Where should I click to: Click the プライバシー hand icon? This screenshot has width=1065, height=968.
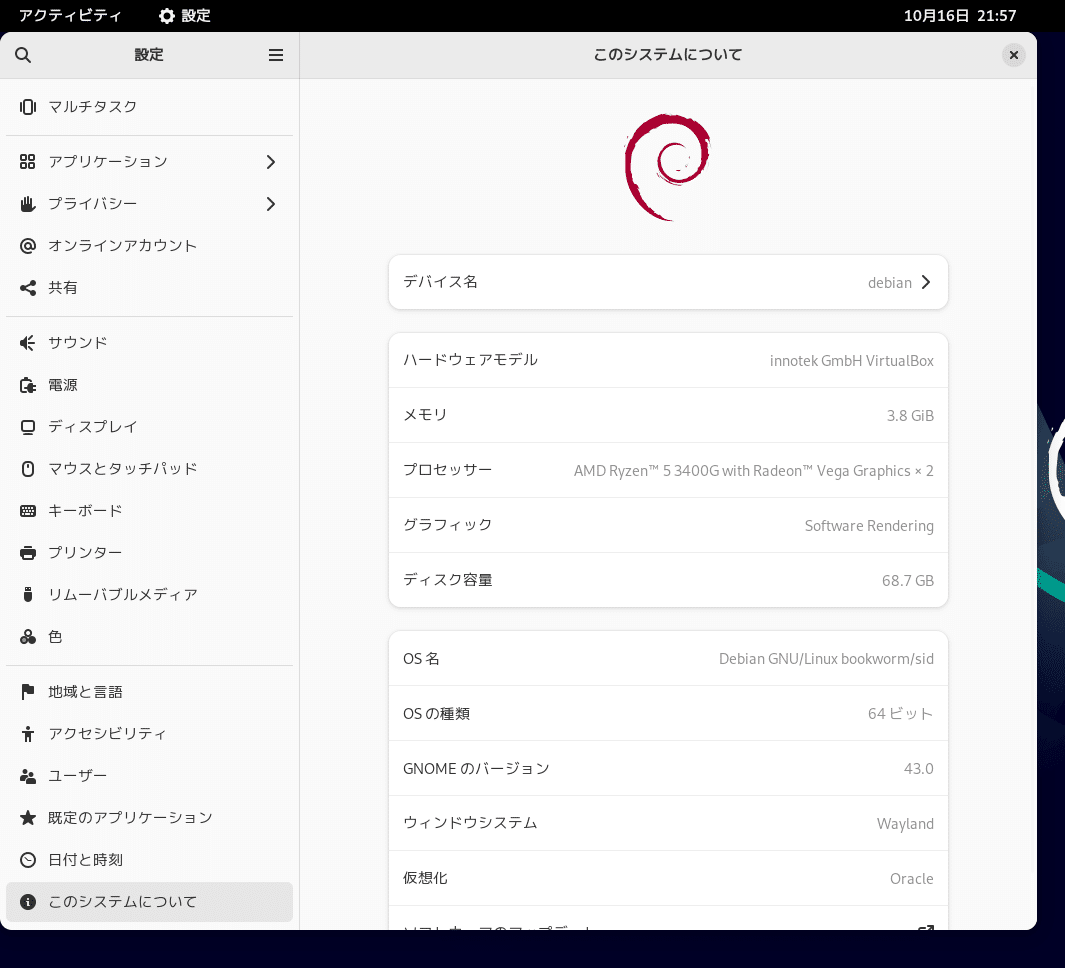click(x=28, y=204)
